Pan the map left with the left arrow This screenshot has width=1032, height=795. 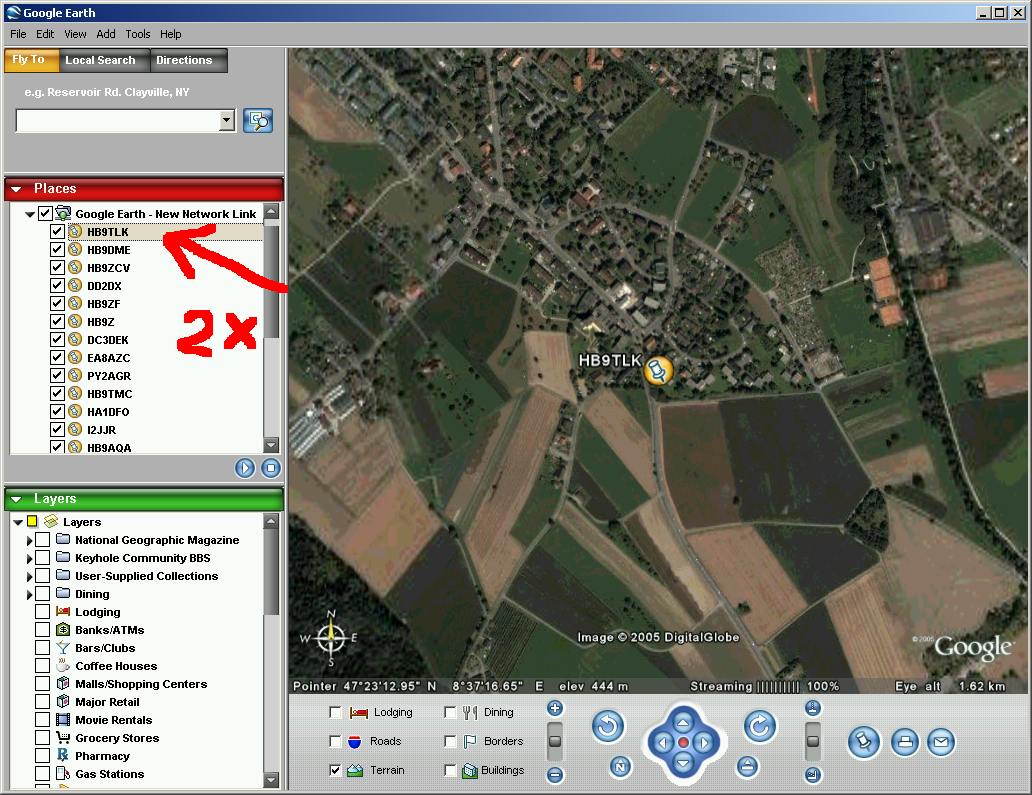[662, 743]
